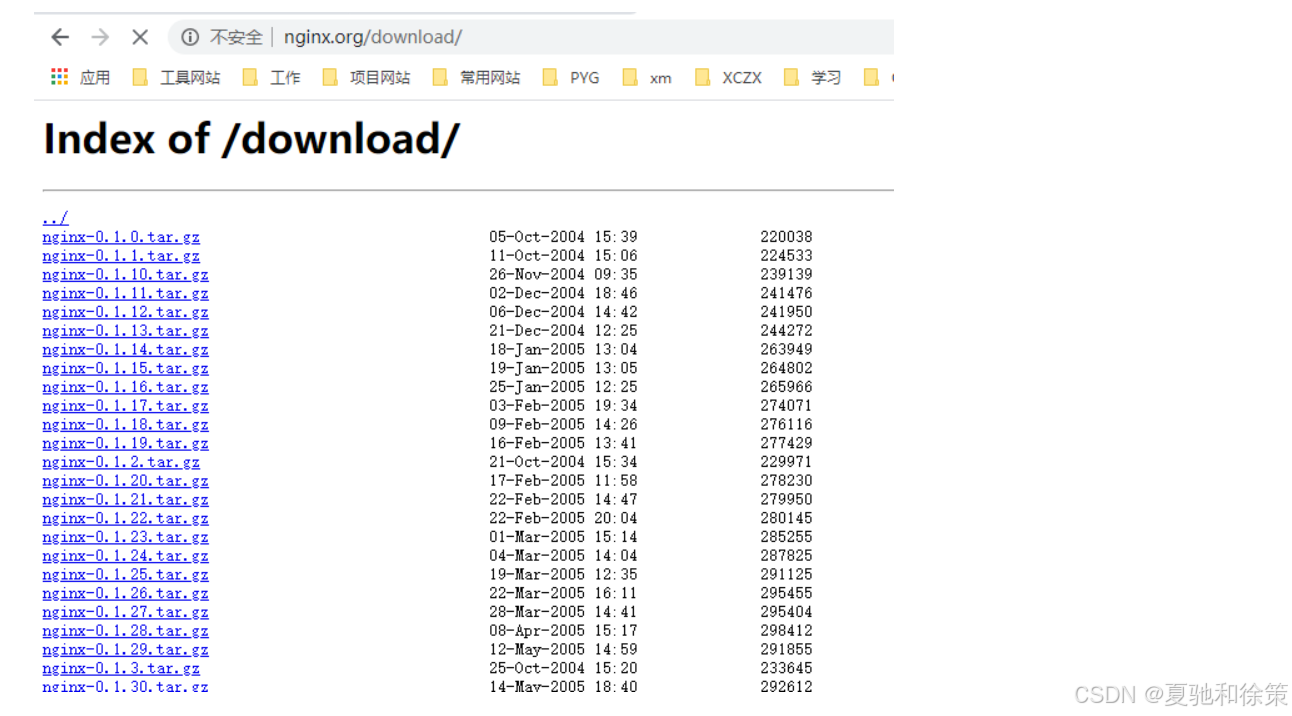The height and width of the screenshot is (716, 1292).
Task: Download nginx-0.1.13.tar.gz
Action: coord(125,331)
